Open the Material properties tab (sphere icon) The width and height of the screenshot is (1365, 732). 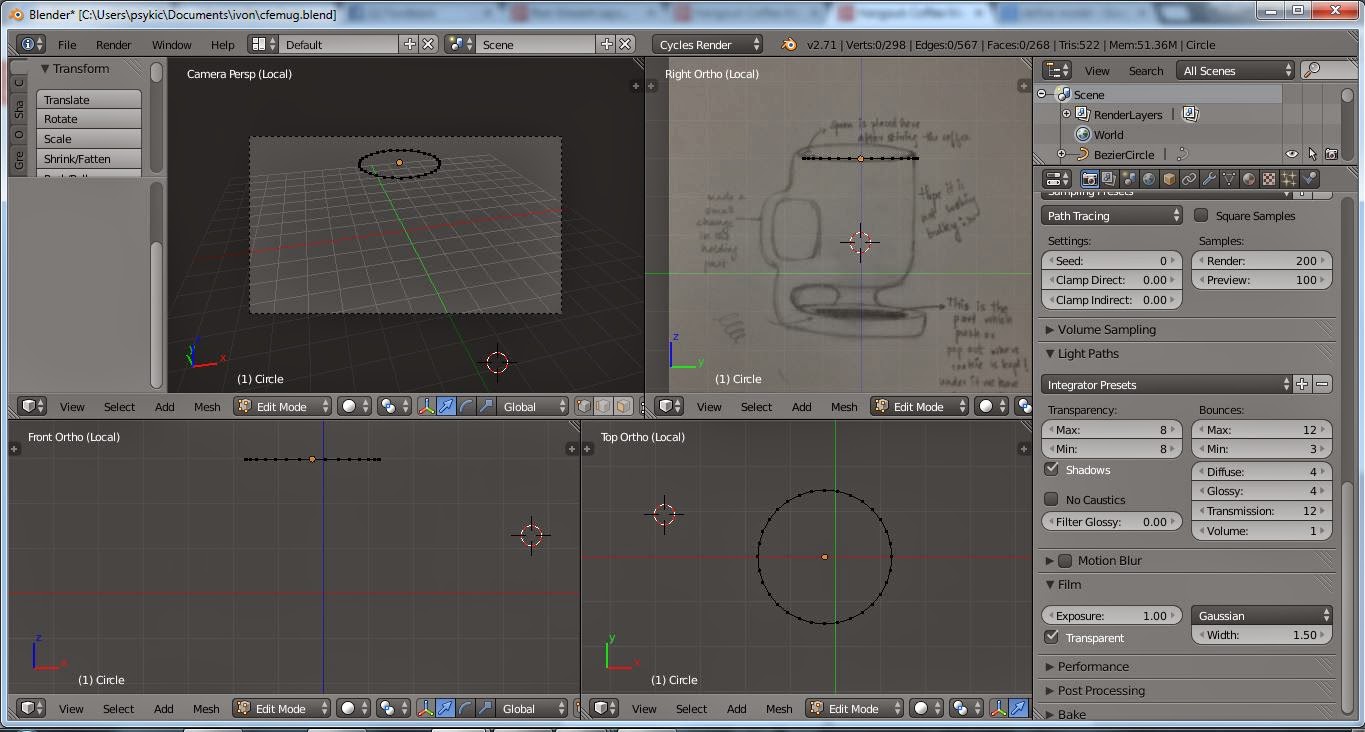point(1250,179)
